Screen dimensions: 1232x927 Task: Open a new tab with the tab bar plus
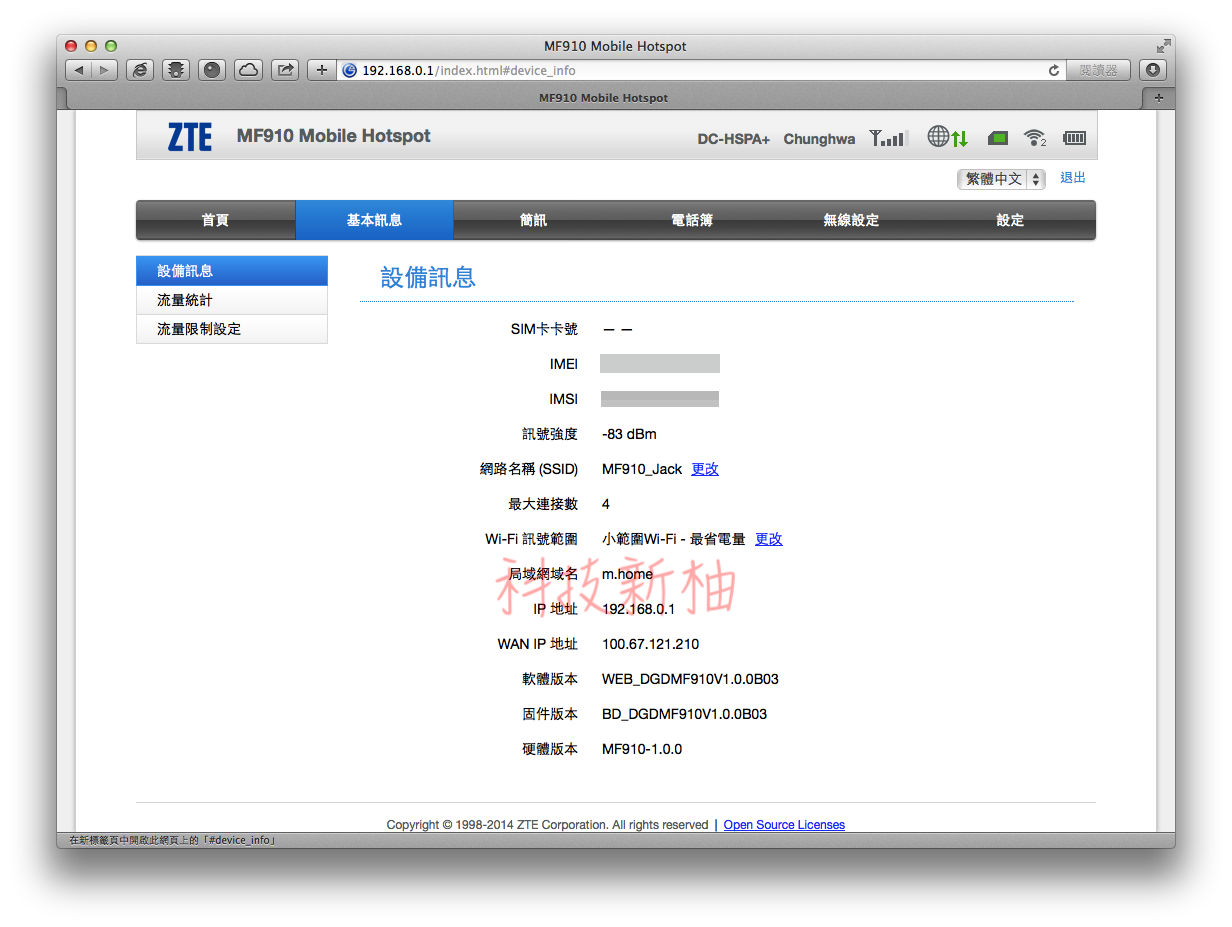pos(1159,98)
